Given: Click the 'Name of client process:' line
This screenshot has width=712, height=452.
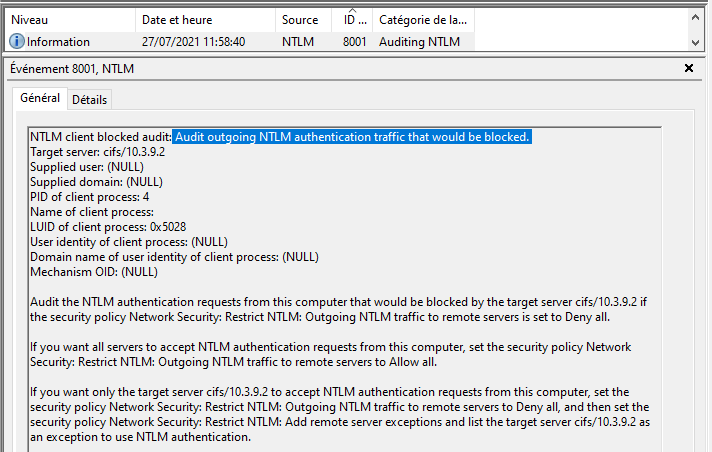Looking at the screenshot, I should tap(92, 212).
